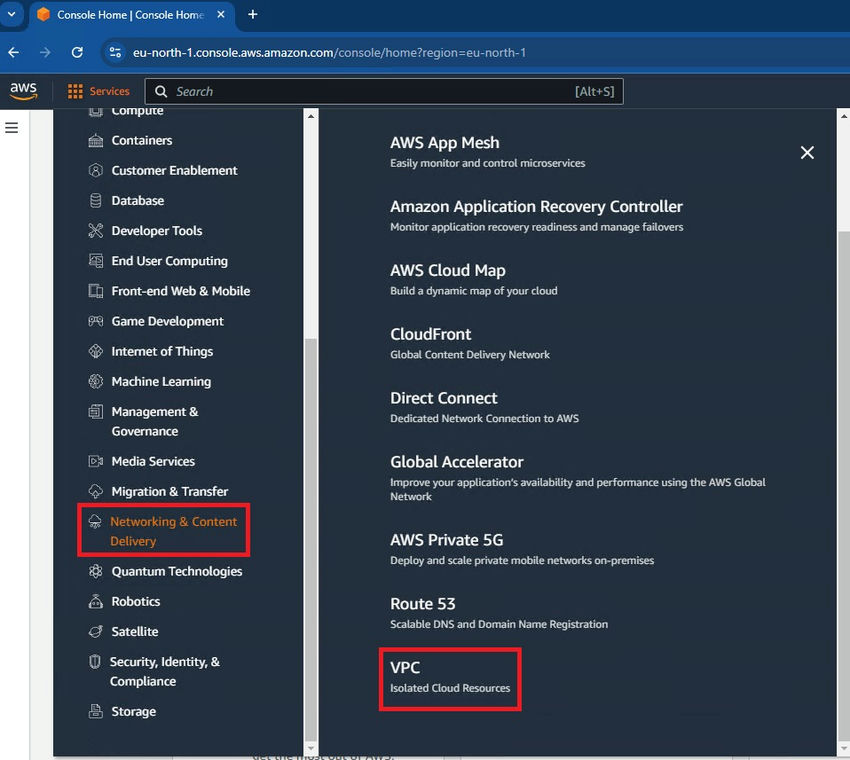Click the Robotics icon
This screenshot has height=760, width=850.
tap(95, 601)
